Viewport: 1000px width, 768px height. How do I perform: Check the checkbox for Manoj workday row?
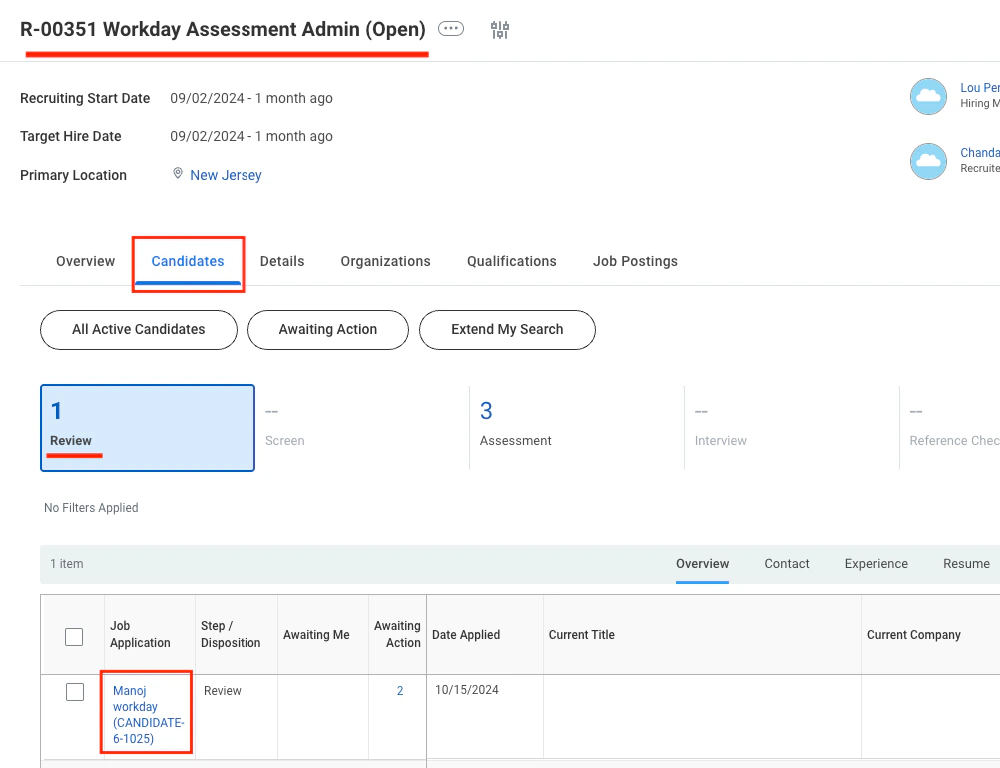(75, 692)
